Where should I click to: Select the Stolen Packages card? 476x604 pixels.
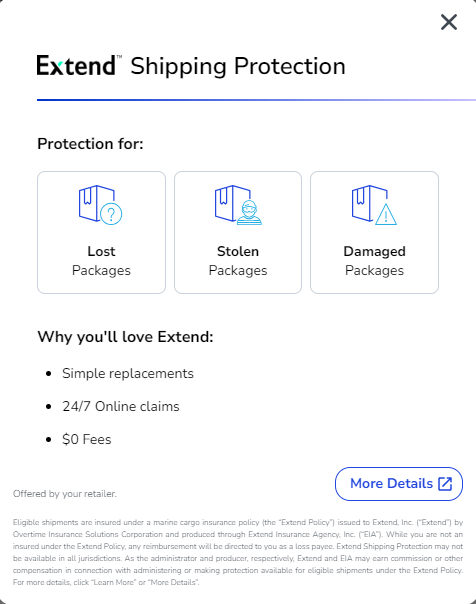[238, 232]
